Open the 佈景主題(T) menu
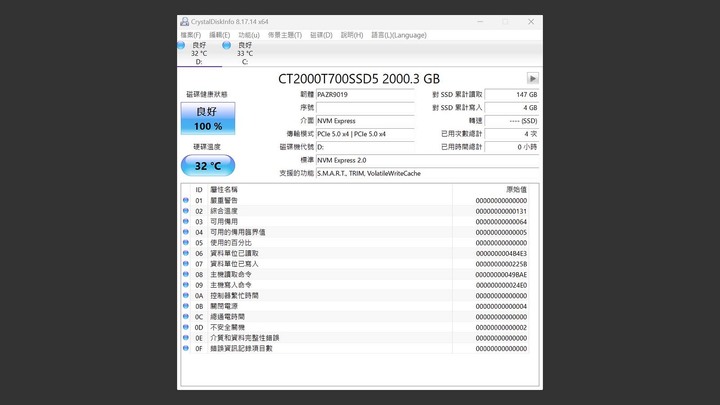Image resolution: width=720 pixels, height=405 pixels. coord(285,35)
